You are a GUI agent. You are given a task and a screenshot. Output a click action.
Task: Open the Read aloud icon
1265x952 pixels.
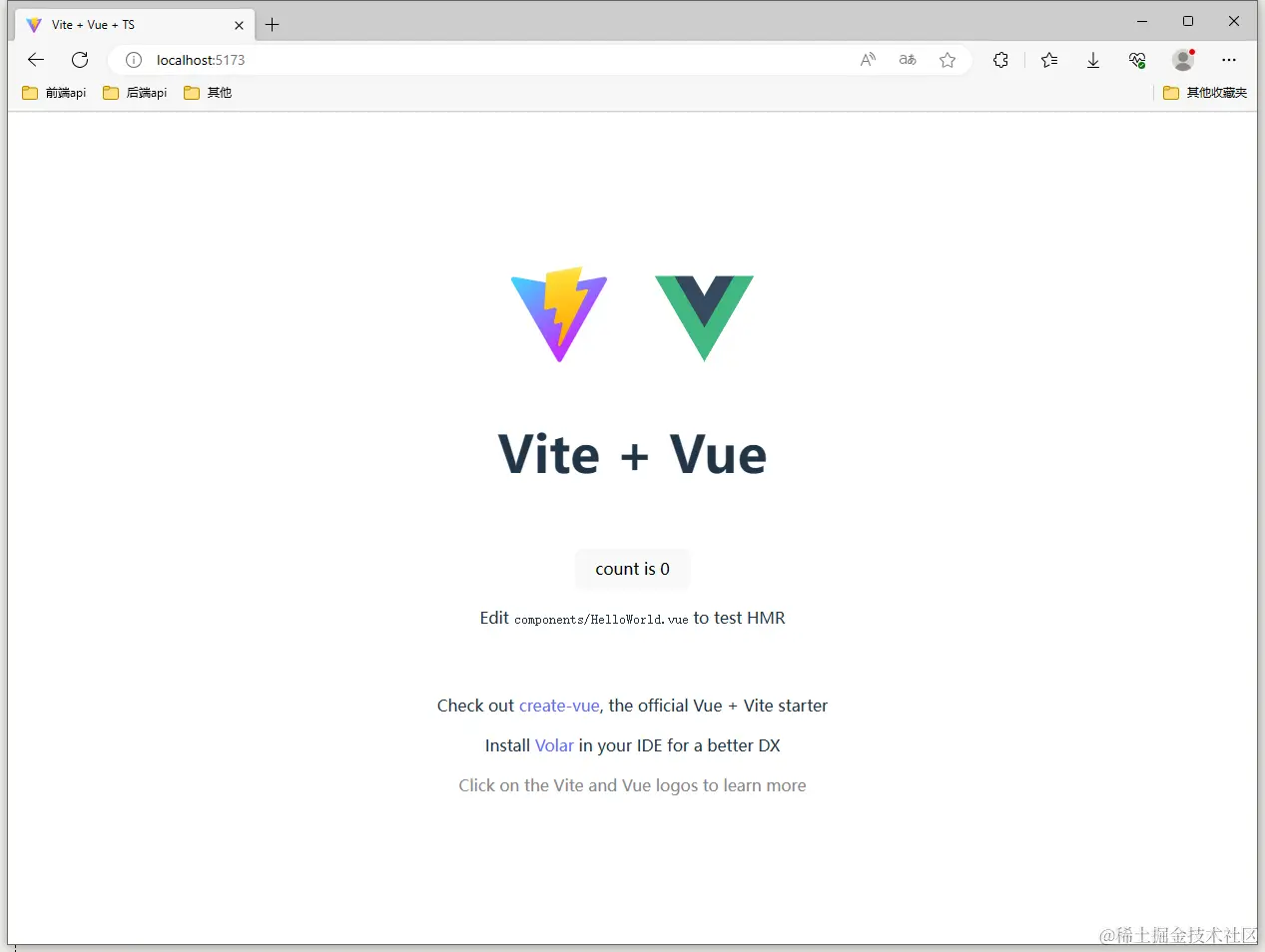868,60
